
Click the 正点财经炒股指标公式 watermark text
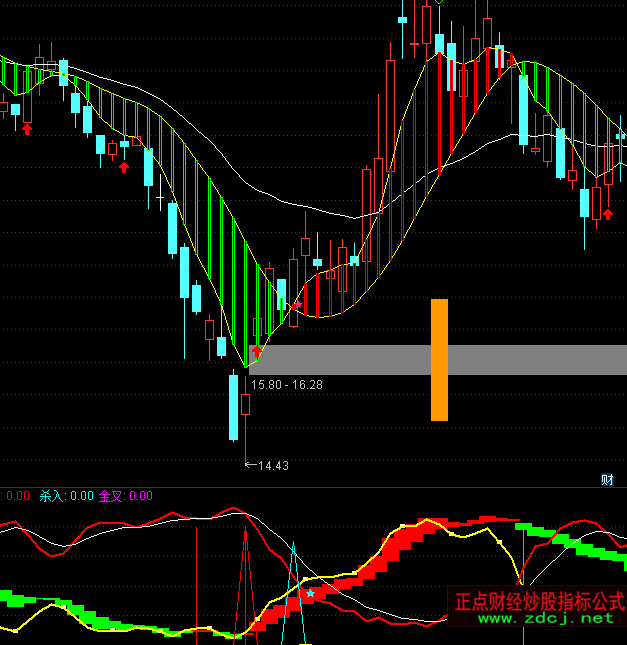click(539, 602)
